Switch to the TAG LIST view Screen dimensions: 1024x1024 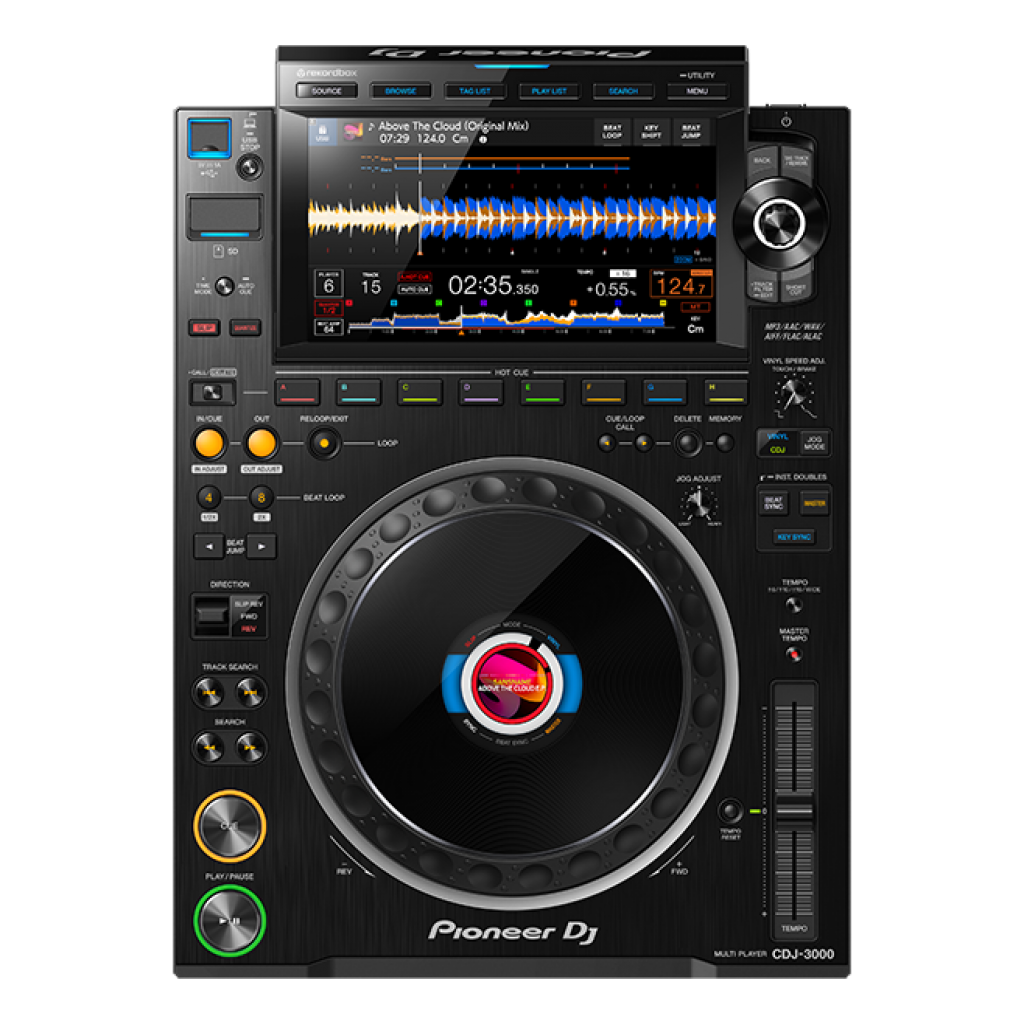475,91
